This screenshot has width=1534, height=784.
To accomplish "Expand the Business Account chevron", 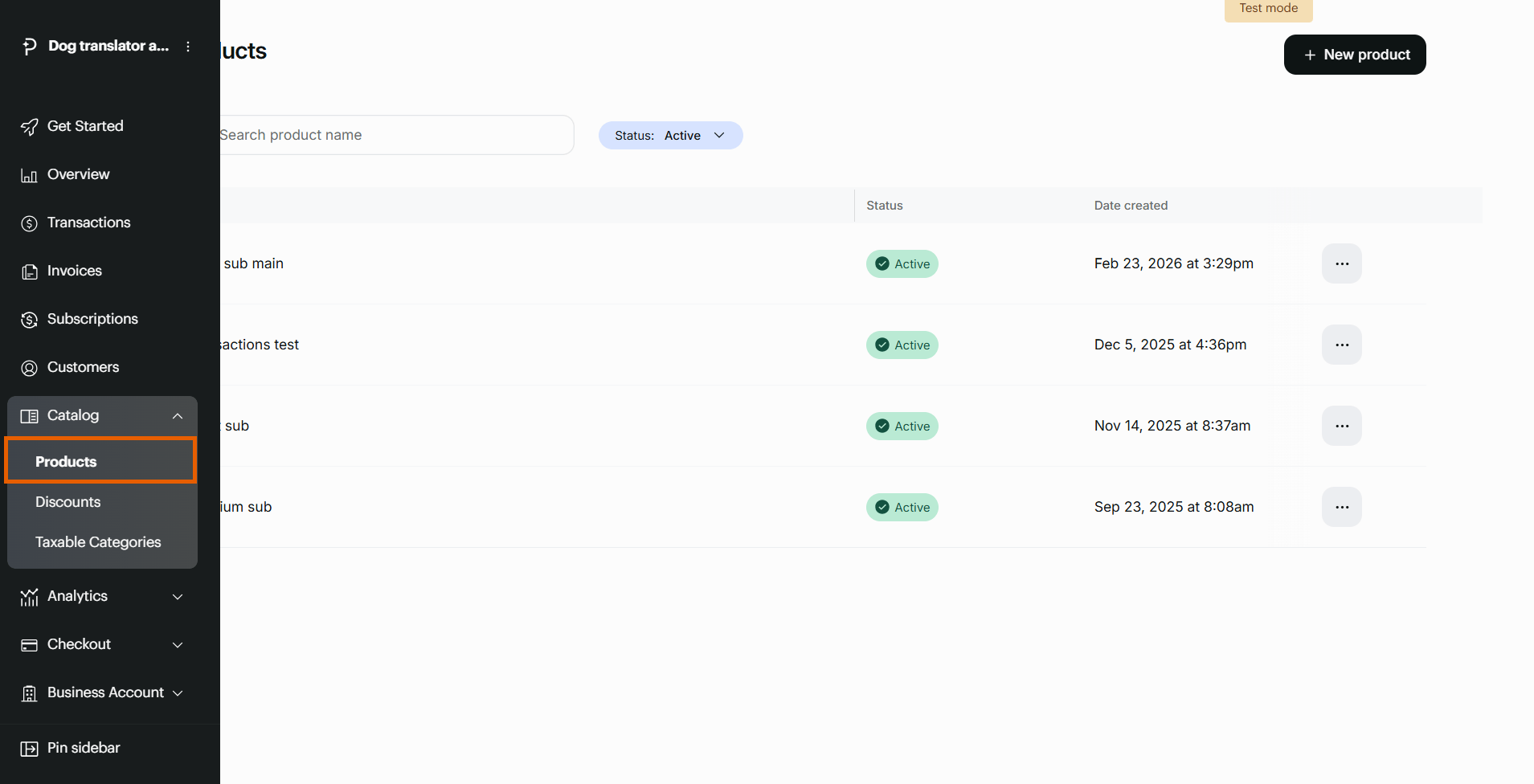I will (178, 693).
